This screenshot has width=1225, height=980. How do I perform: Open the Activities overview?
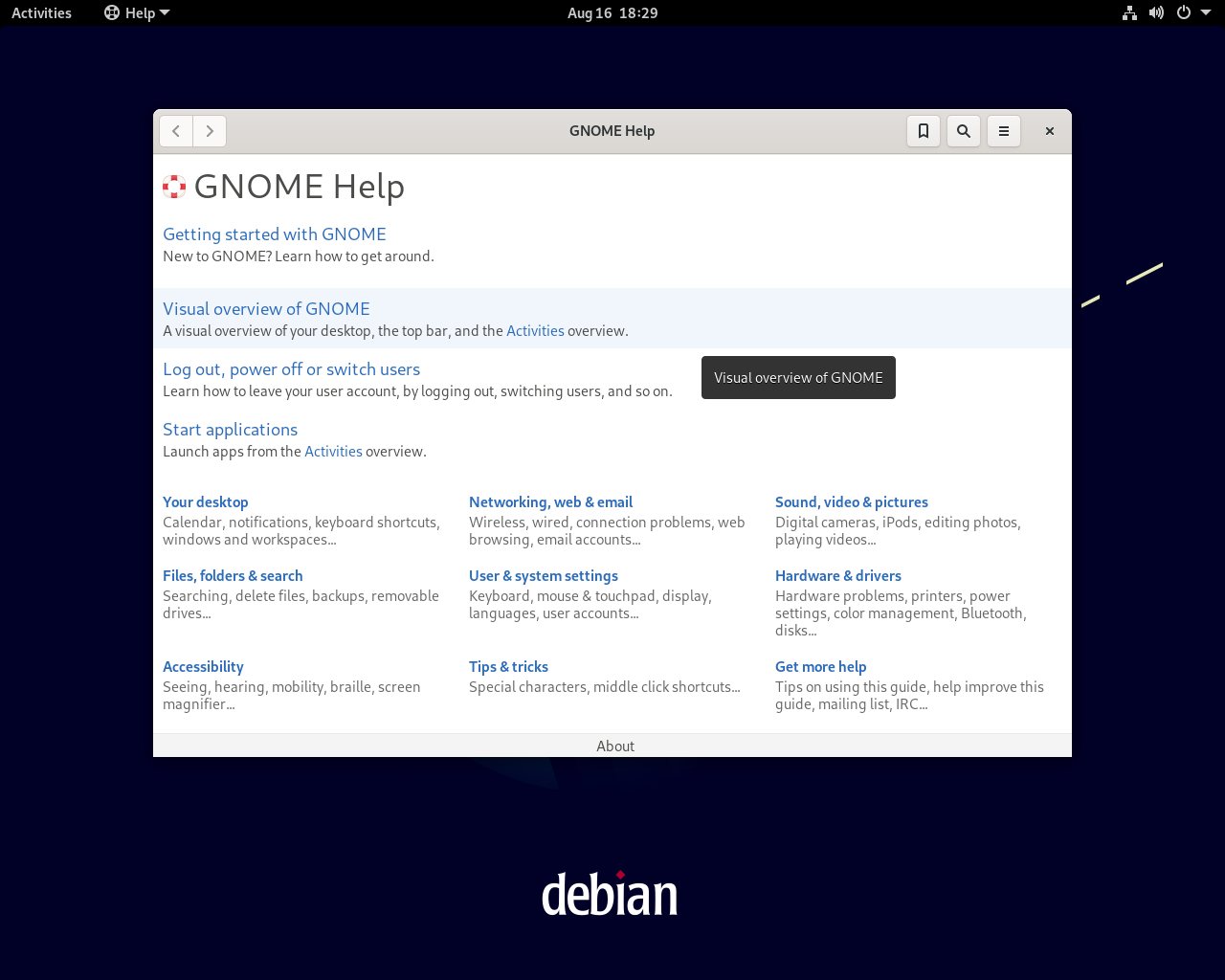[x=41, y=13]
